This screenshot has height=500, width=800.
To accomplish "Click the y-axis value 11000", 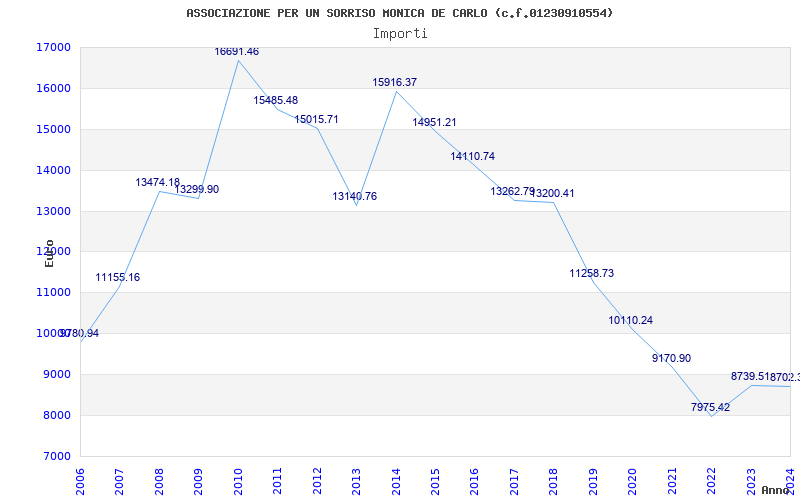I will tap(53, 292).
